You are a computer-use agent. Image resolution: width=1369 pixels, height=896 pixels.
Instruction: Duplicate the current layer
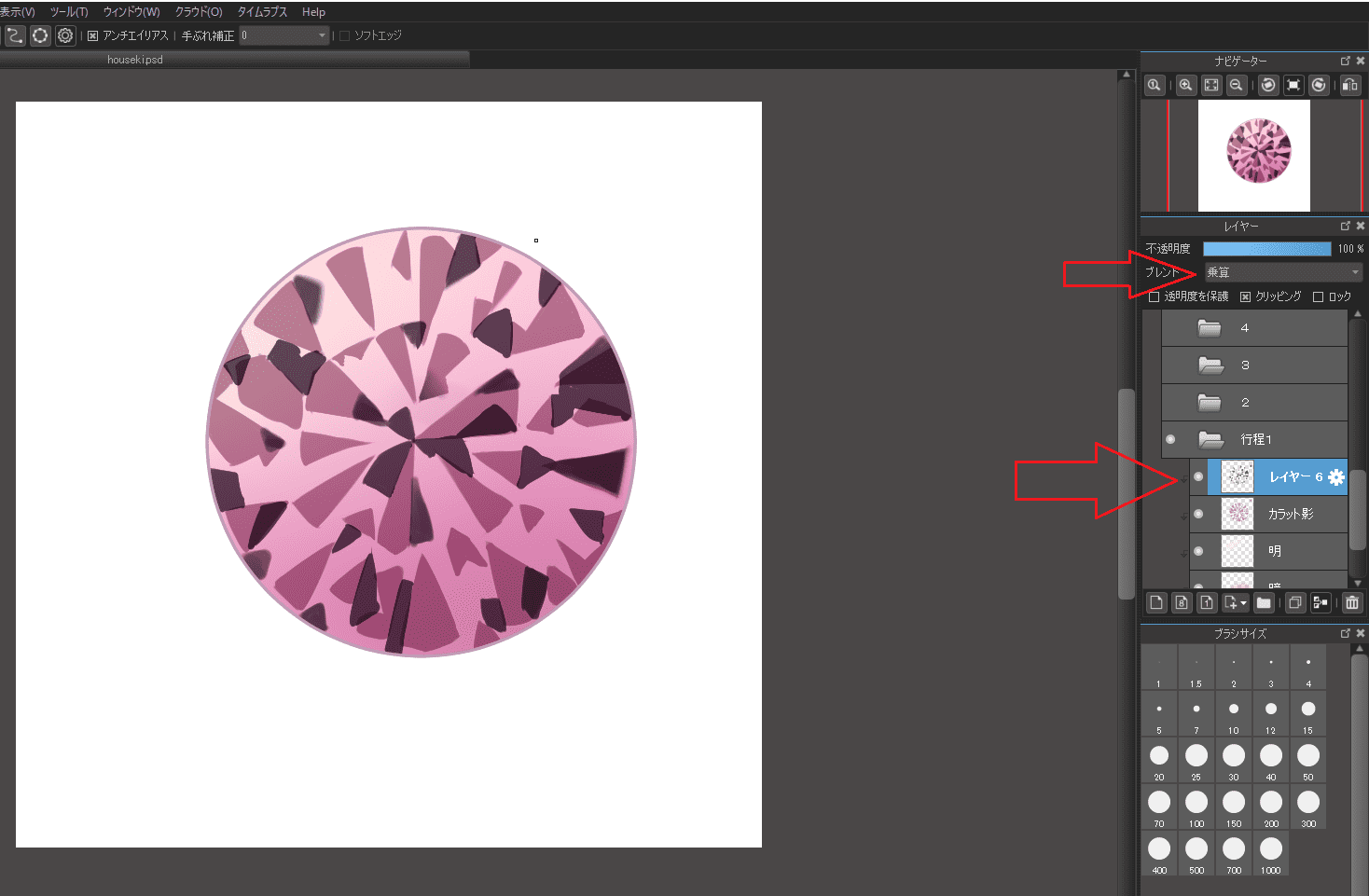click(x=1294, y=602)
